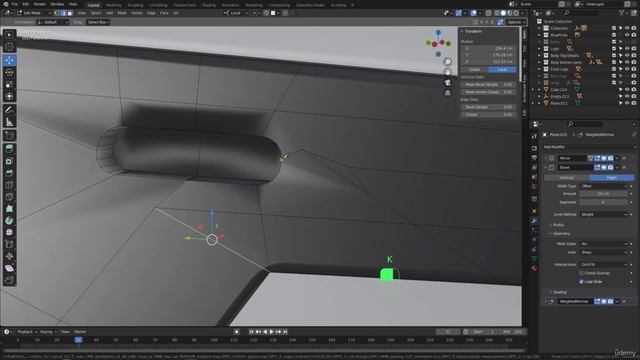The height and width of the screenshot is (360, 640).
Task: Open the Options dropdown in viewport header
Action: tap(516, 22)
